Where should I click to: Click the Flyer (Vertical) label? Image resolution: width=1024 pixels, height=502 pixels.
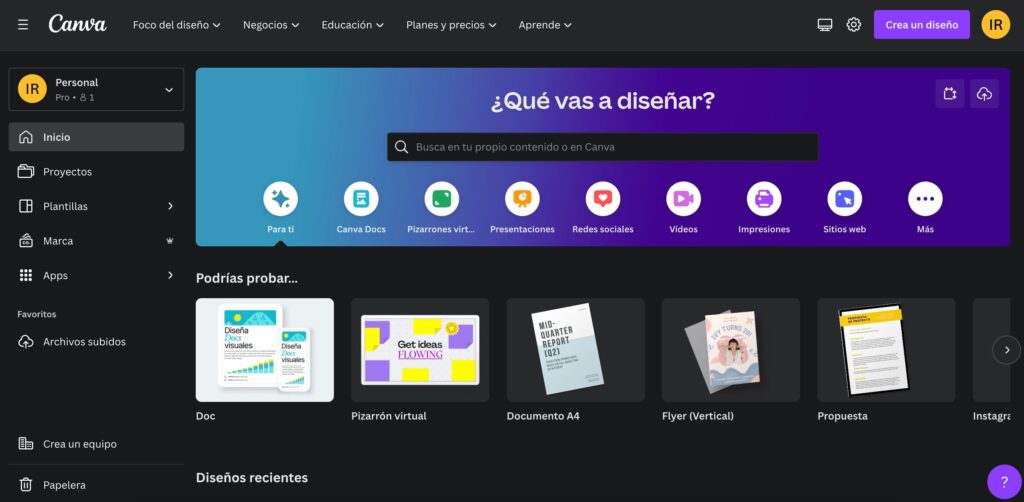(697, 416)
